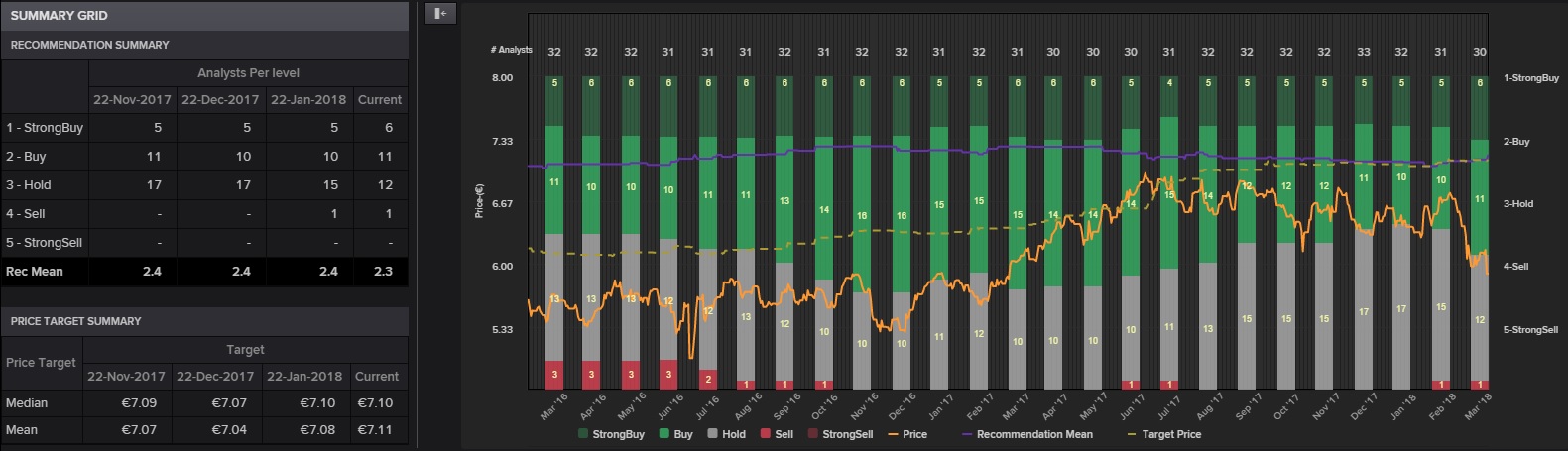The height and width of the screenshot is (451, 1568).
Task: Collapse the summary grid side panel
Action: pyautogui.click(x=440, y=13)
